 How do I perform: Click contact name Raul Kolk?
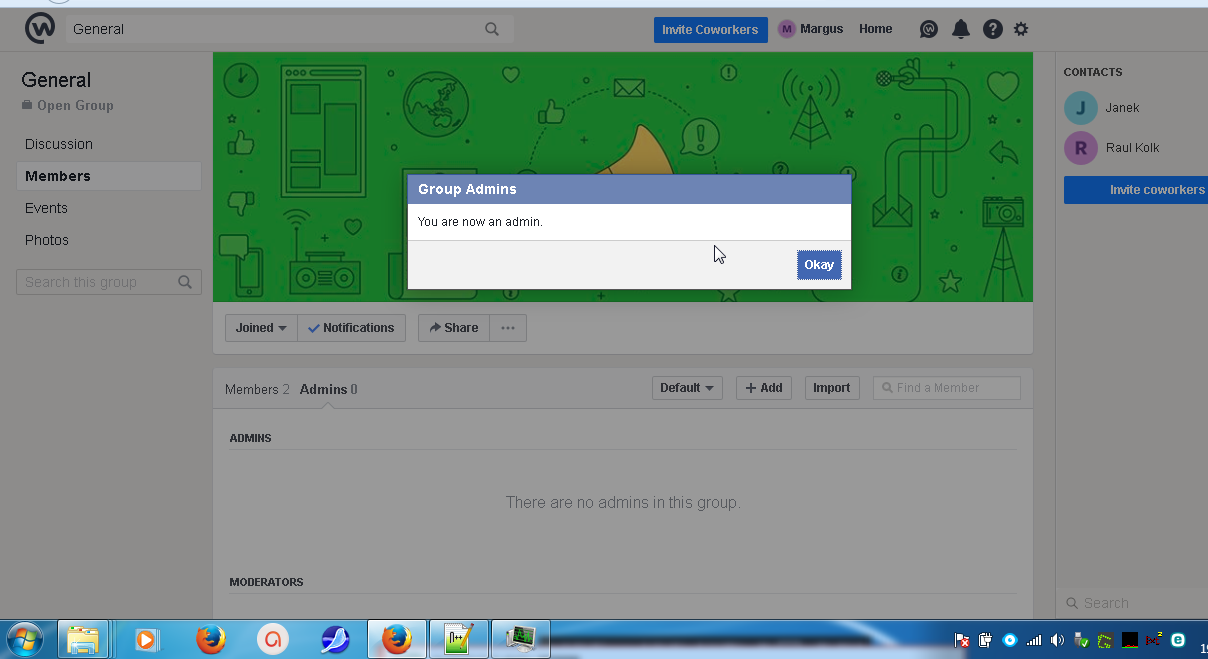[x=1132, y=148]
